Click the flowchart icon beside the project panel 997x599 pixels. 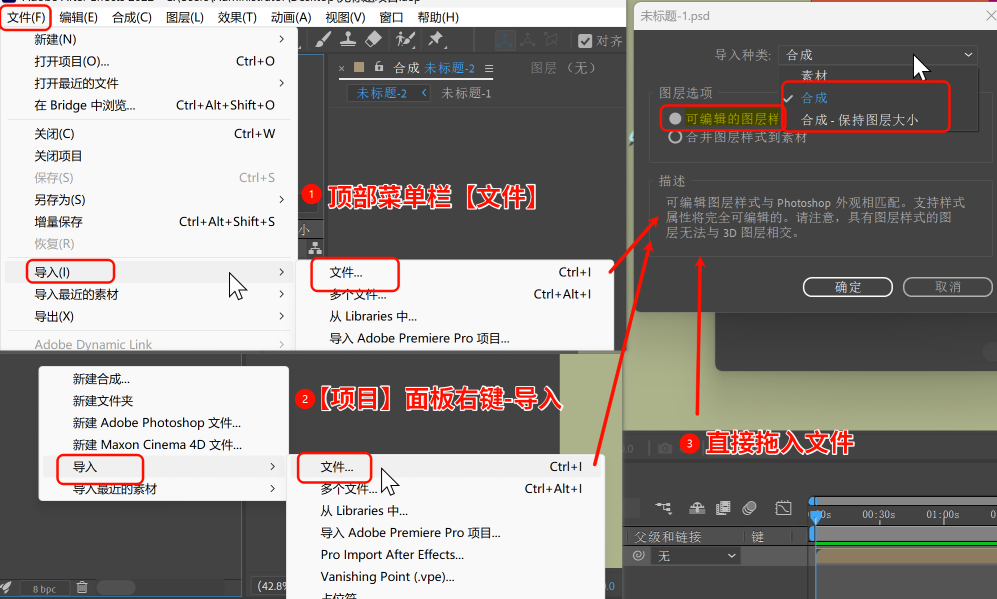click(315, 248)
